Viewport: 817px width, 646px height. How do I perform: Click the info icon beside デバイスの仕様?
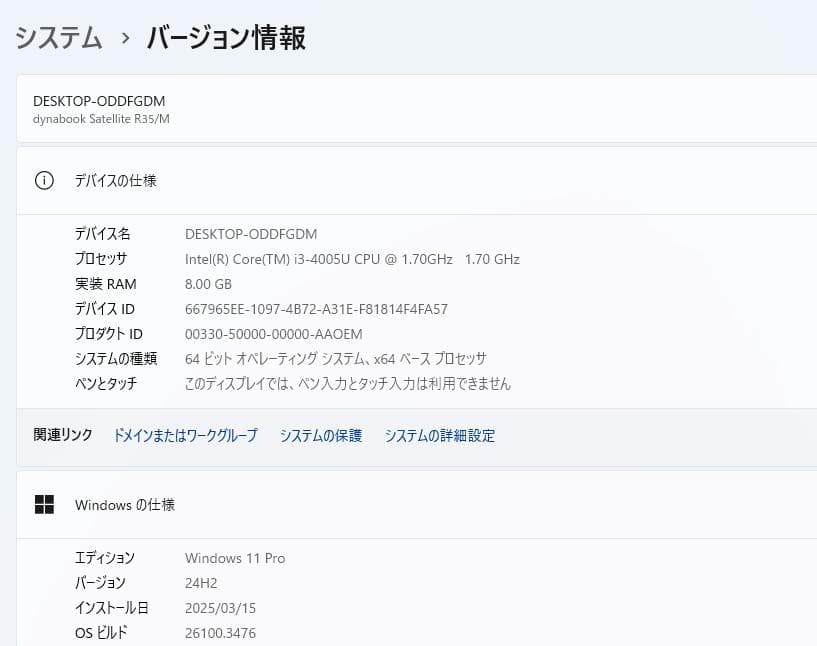43,181
